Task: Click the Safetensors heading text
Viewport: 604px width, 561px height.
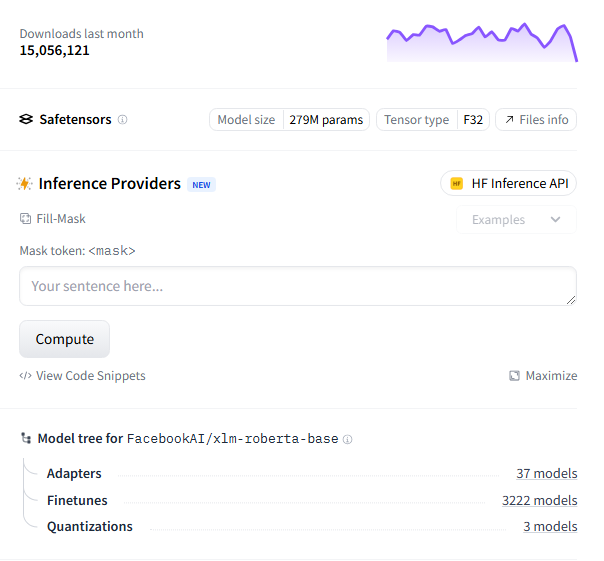Action: click(x=75, y=119)
